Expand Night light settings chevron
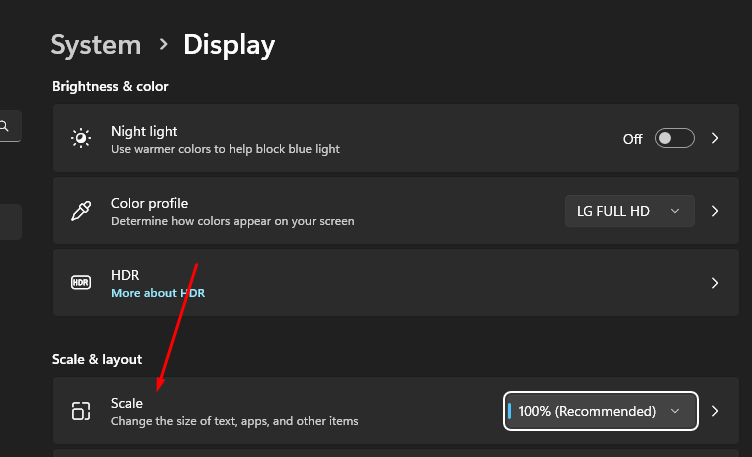752x457 pixels. click(x=715, y=138)
